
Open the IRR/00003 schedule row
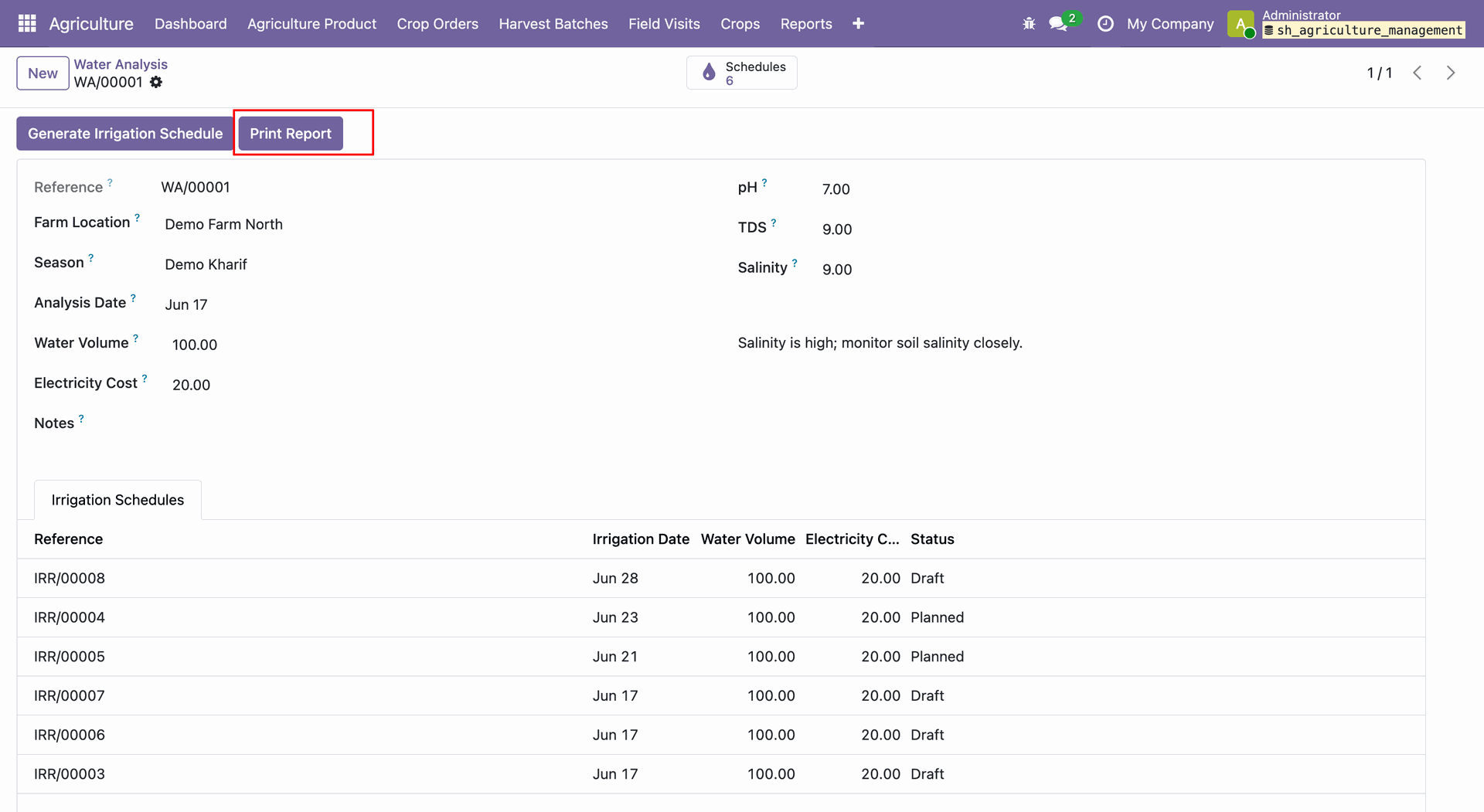tap(721, 774)
